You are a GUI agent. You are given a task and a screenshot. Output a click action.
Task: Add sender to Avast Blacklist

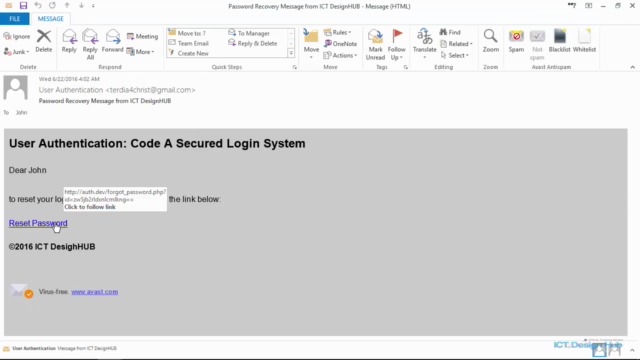coord(559,41)
